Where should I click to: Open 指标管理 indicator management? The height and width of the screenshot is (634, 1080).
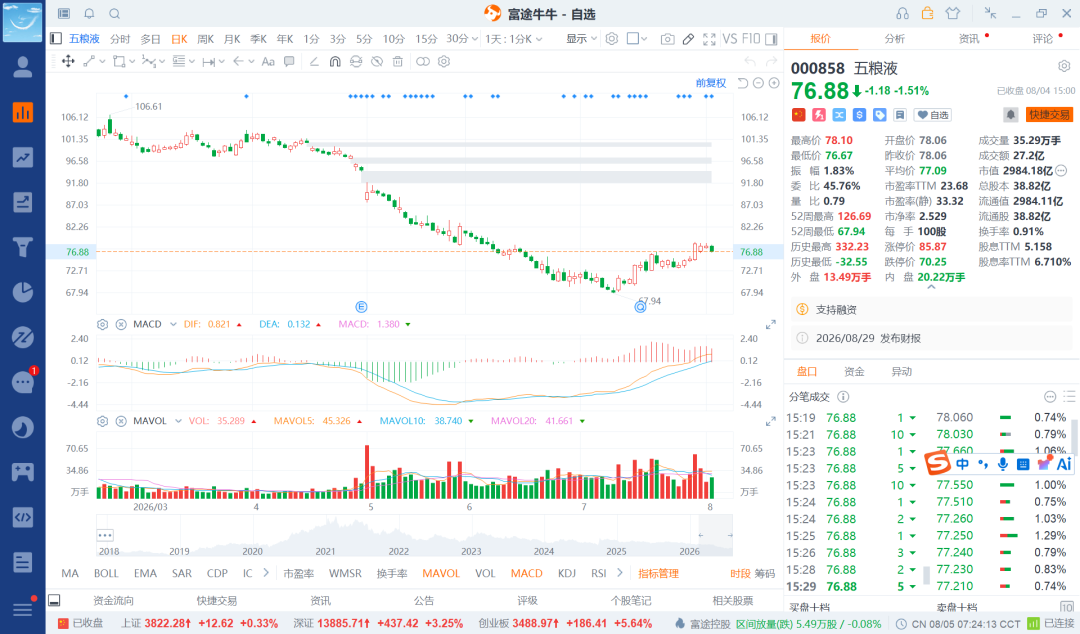point(658,573)
